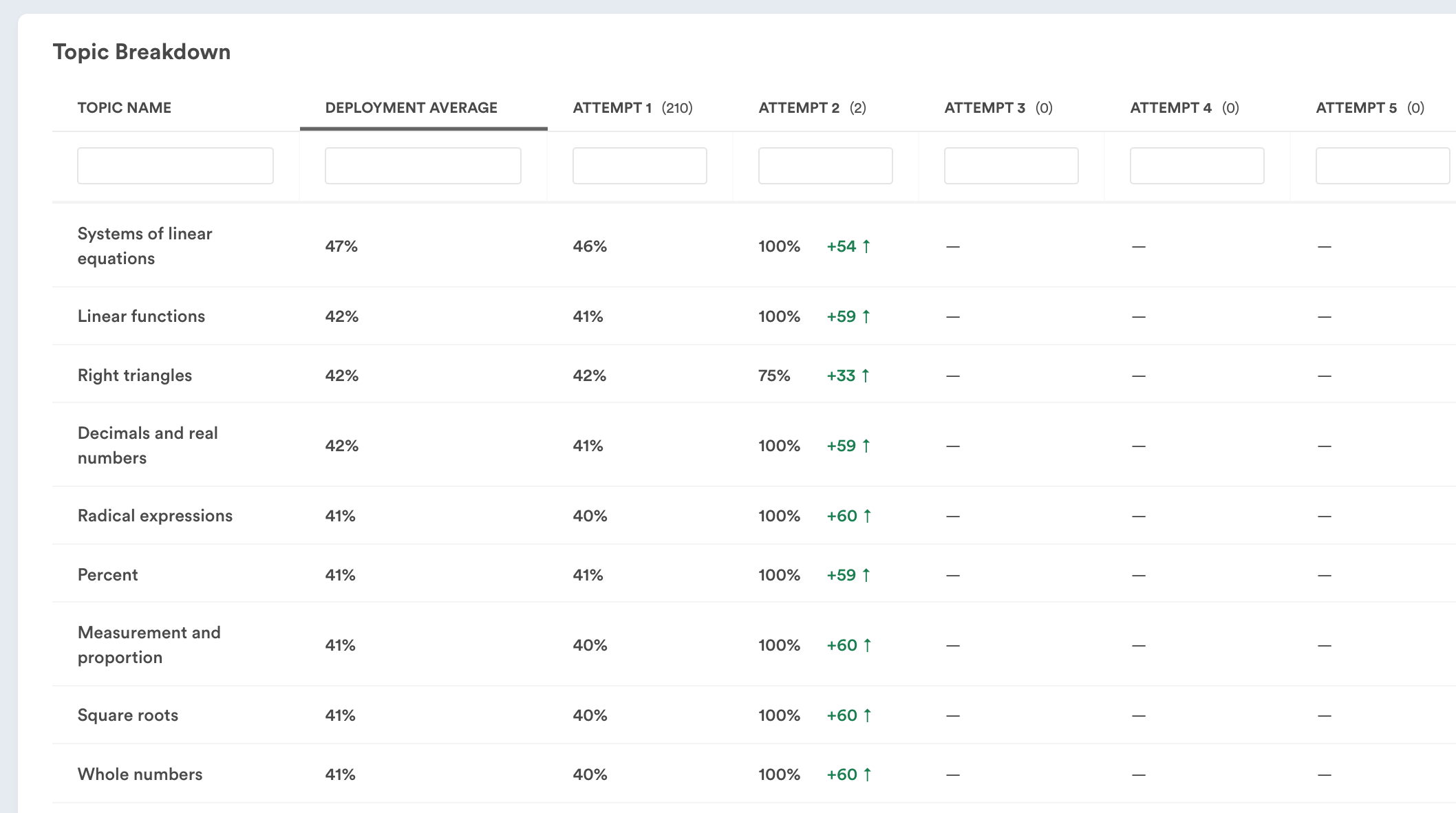1456x813 pixels.
Task: Click the +54 up-arrow for Systems of linear equations
Action: point(866,246)
